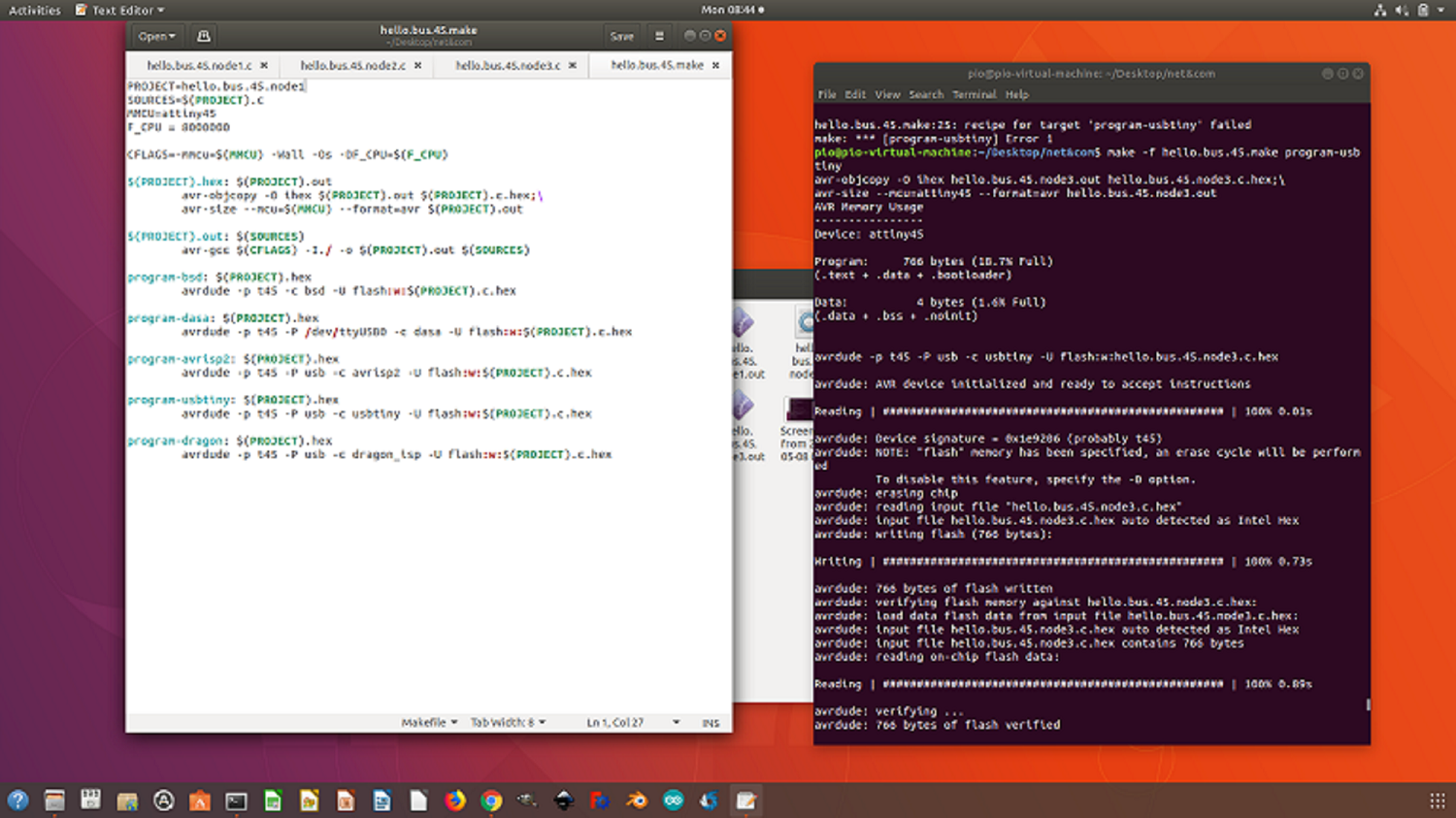This screenshot has height=818, width=1456.
Task: Click the CFLAGS line in the editor
Action: pos(288,154)
